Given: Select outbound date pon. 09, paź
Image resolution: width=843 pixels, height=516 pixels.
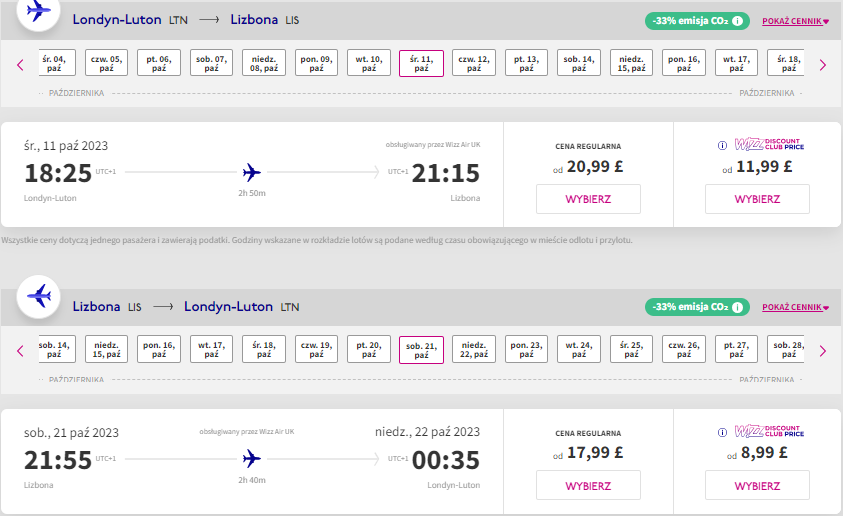Looking at the screenshot, I should (316, 63).
